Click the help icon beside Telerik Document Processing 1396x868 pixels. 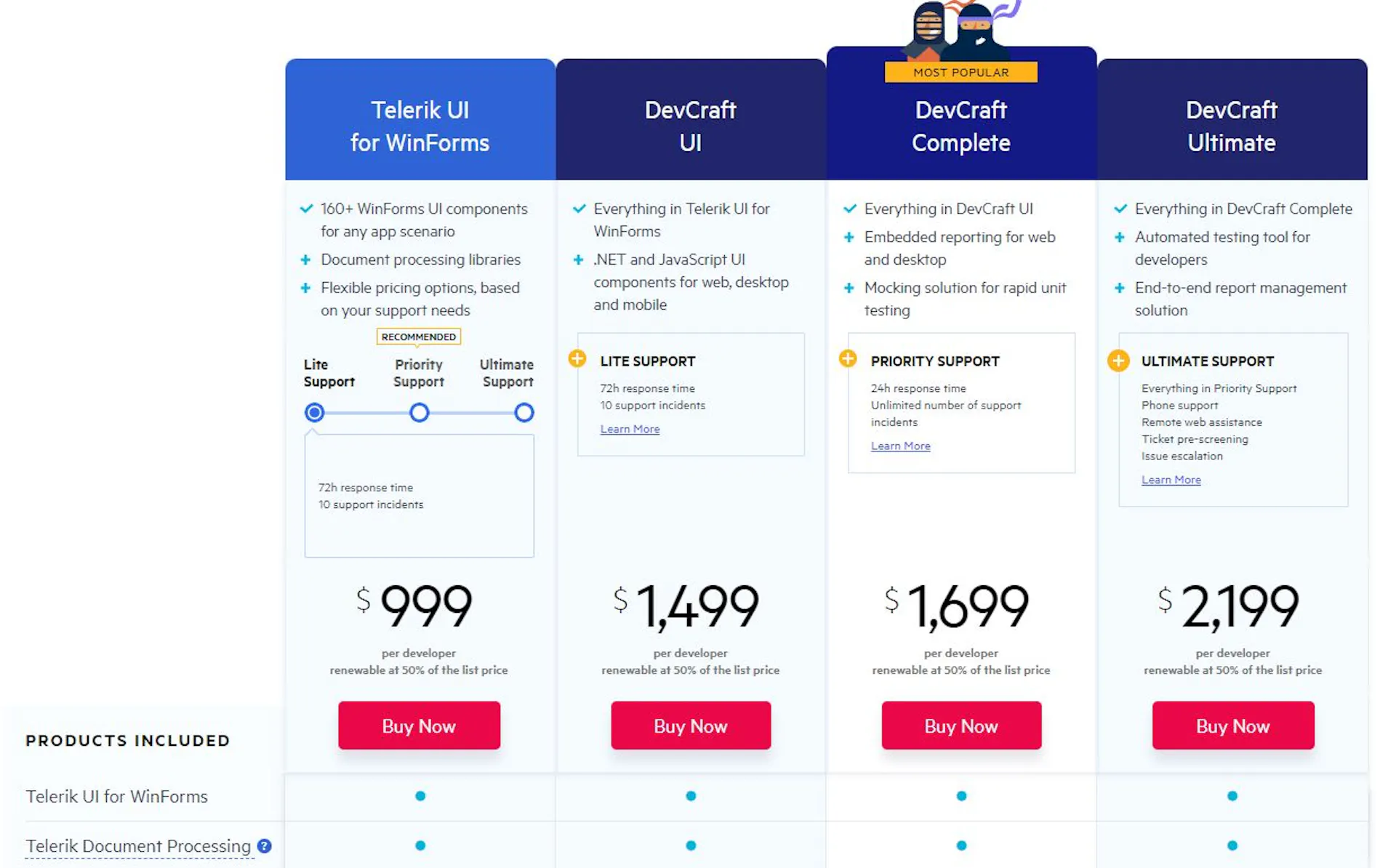click(265, 845)
